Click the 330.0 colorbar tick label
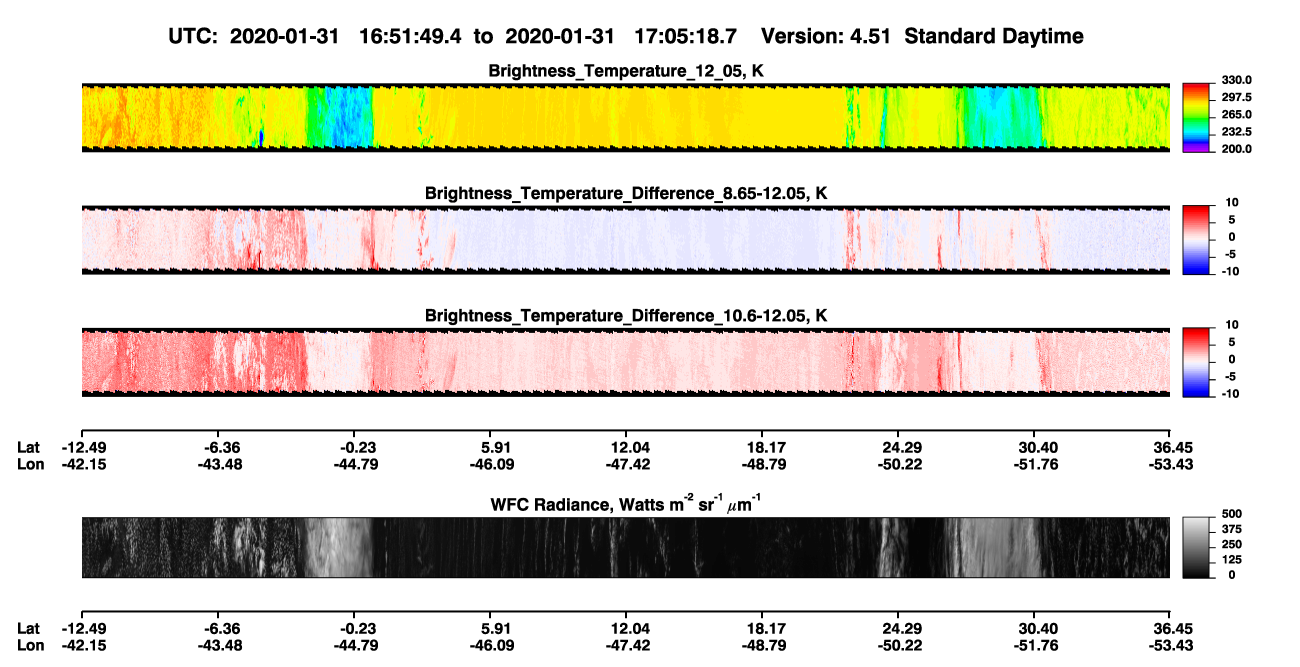The height and width of the screenshot is (667, 1300). (x=1238, y=80)
